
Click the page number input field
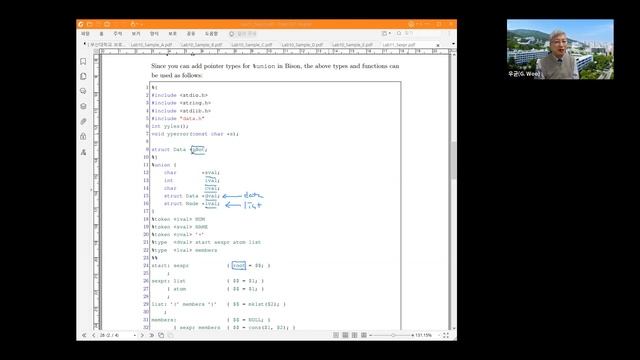pyautogui.click(x=116, y=335)
